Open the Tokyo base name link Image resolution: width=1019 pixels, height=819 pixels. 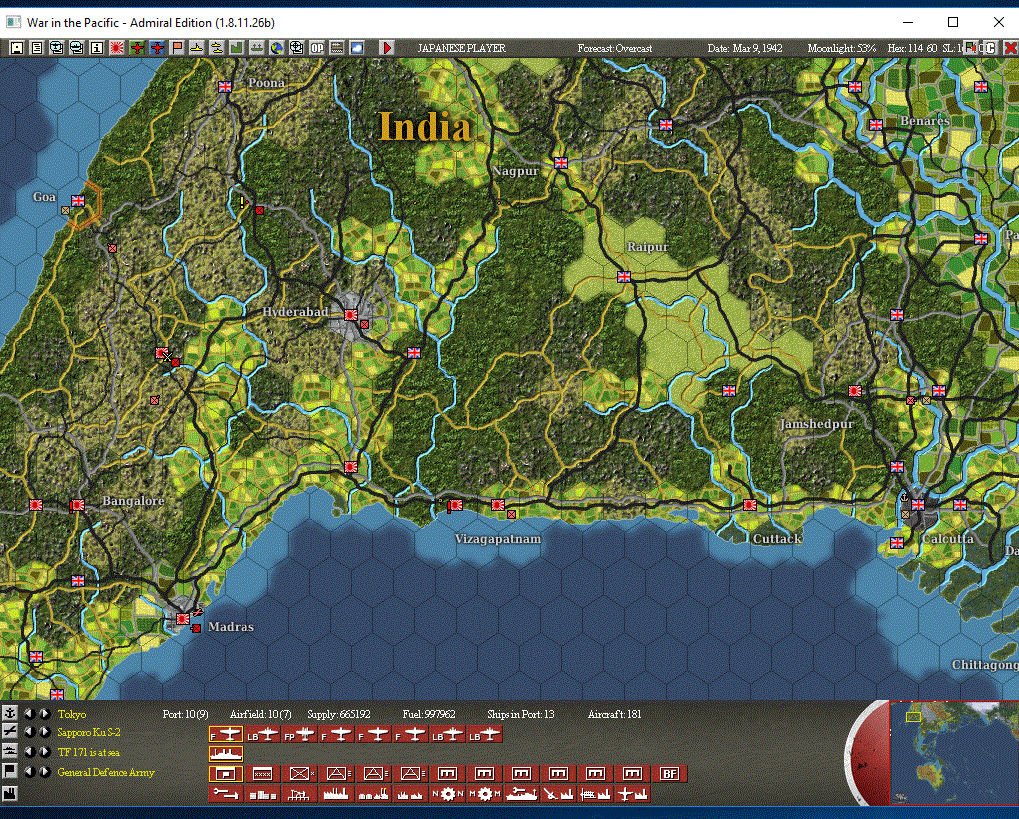[71, 714]
